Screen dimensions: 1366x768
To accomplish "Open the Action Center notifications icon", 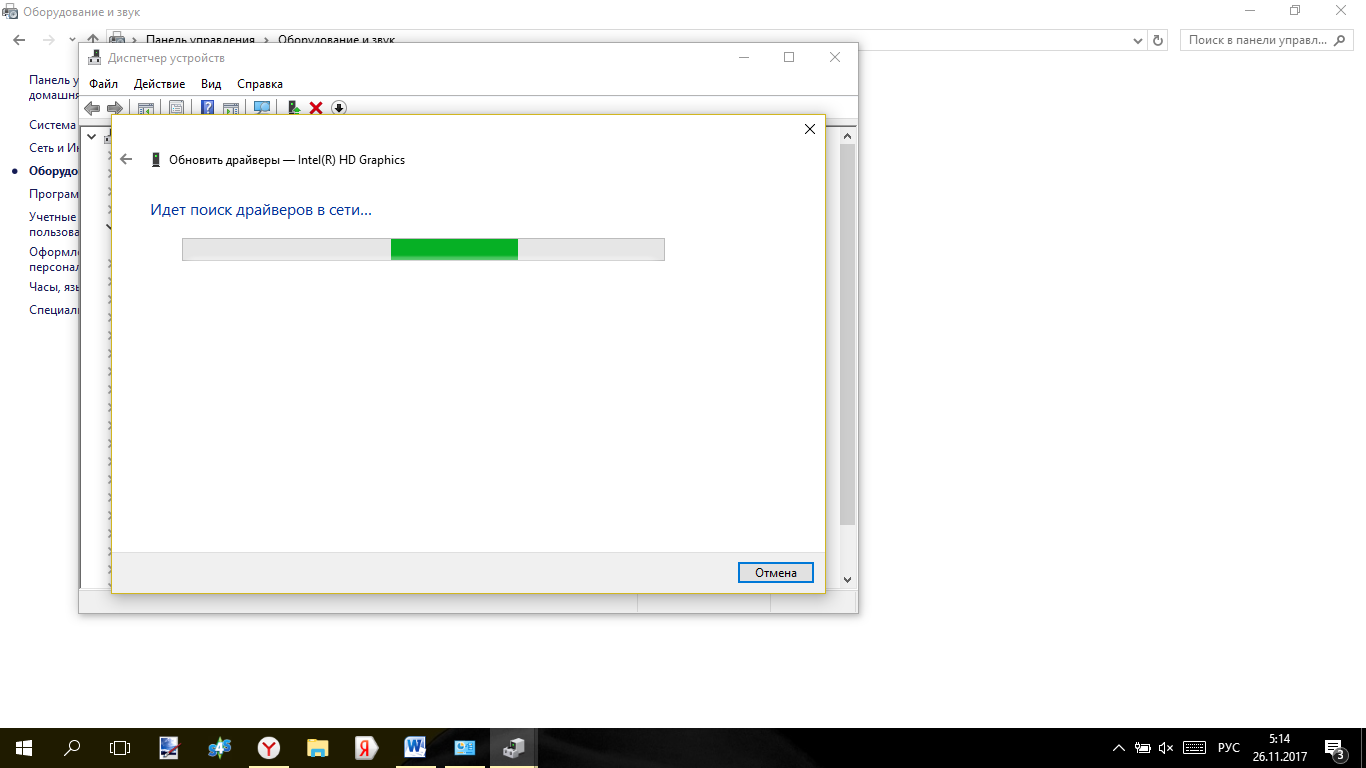I will click(x=1333, y=748).
